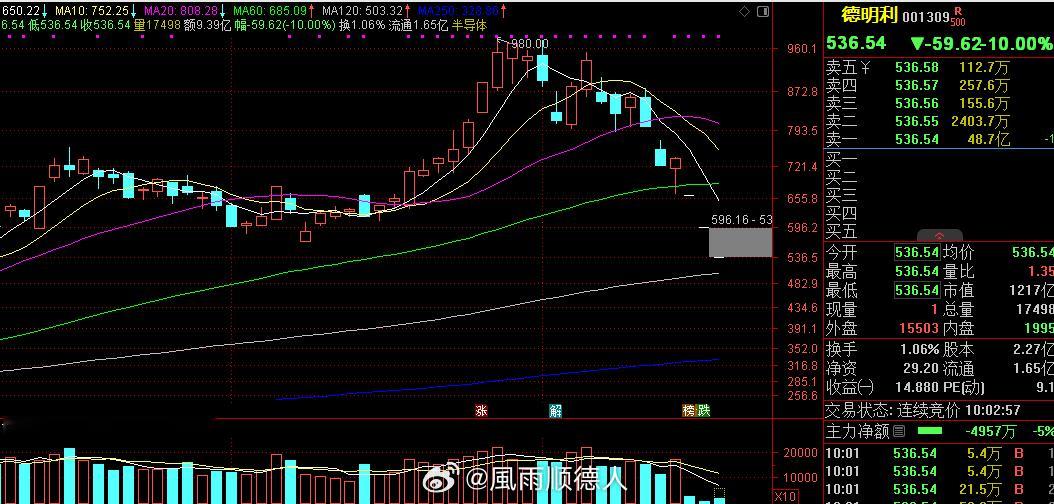
Task: Click the 21.5万 trade tick row
Action: 939,490
